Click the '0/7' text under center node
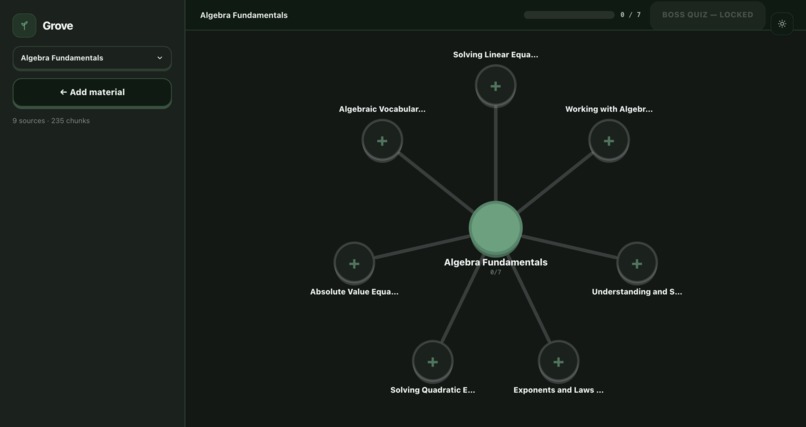This screenshot has height=427, width=806. point(496,272)
